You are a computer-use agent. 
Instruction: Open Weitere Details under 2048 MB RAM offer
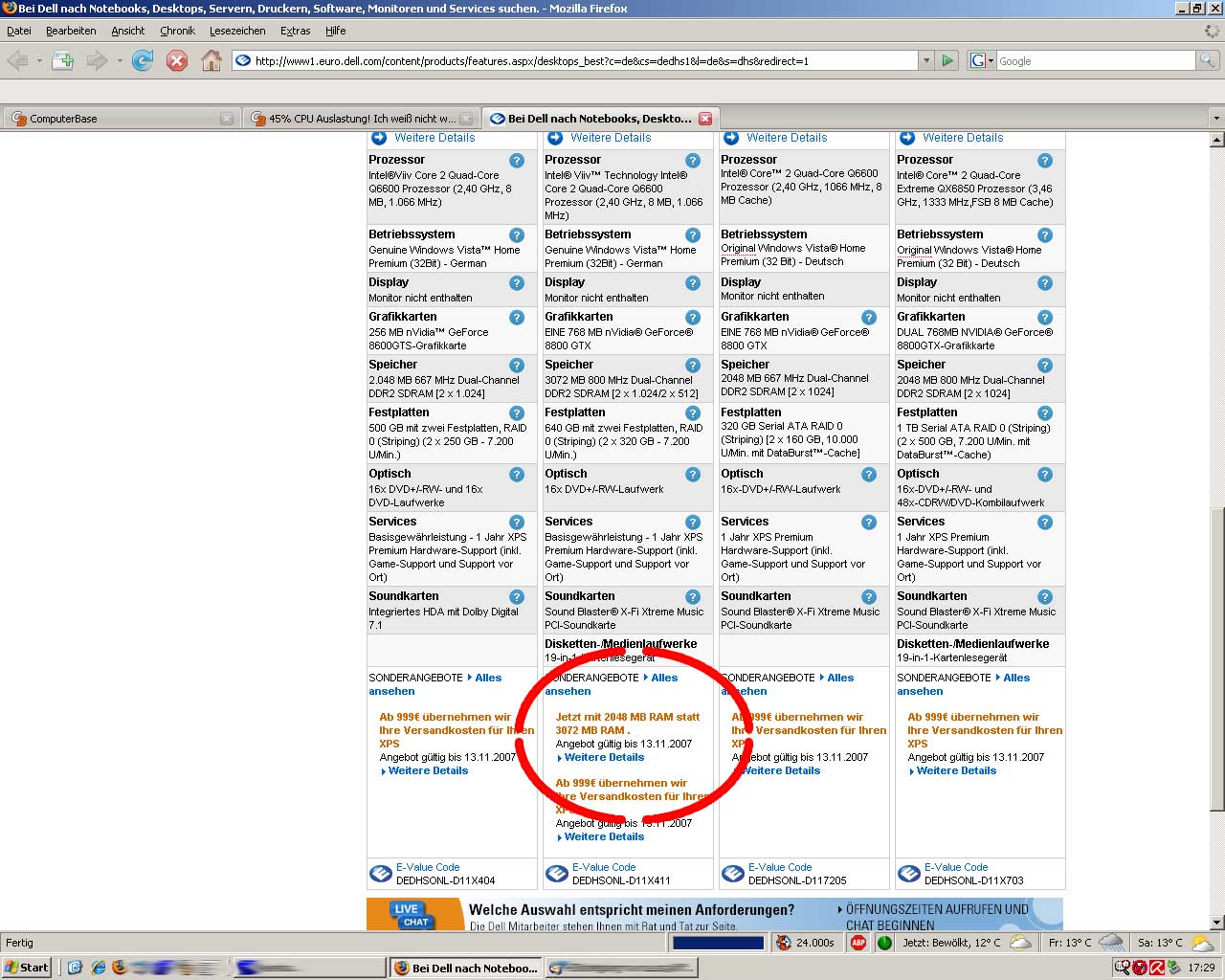pyautogui.click(x=604, y=757)
